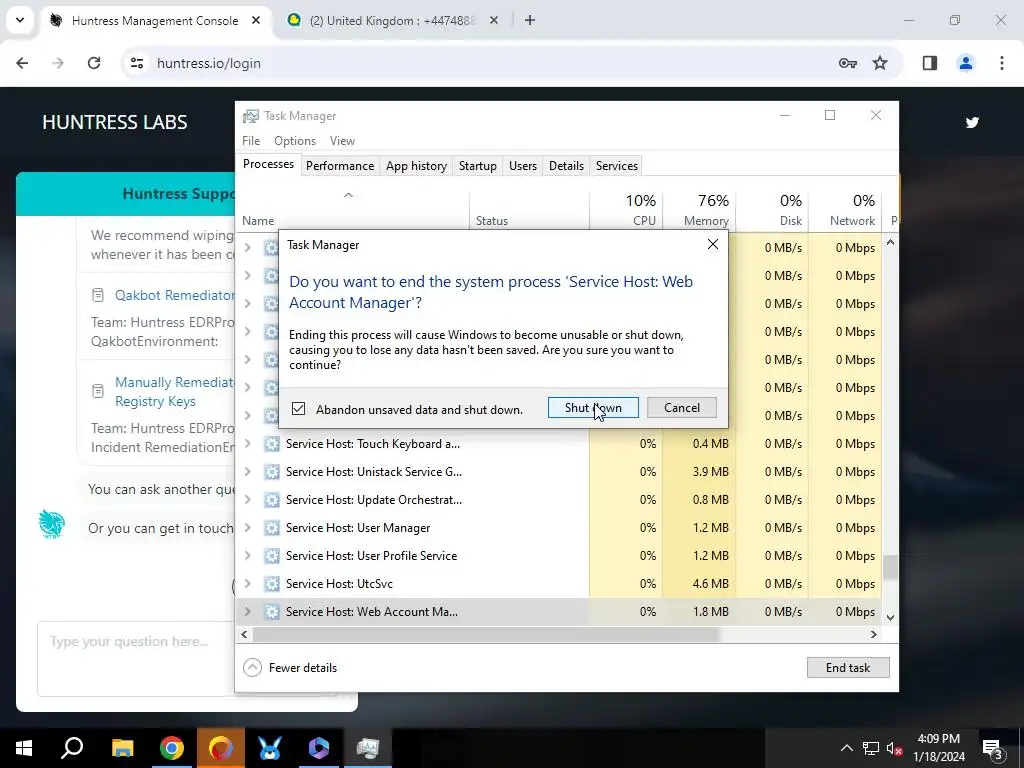This screenshot has height=768, width=1024.
Task: Switch to the Startup tab
Action: pyautogui.click(x=477, y=166)
